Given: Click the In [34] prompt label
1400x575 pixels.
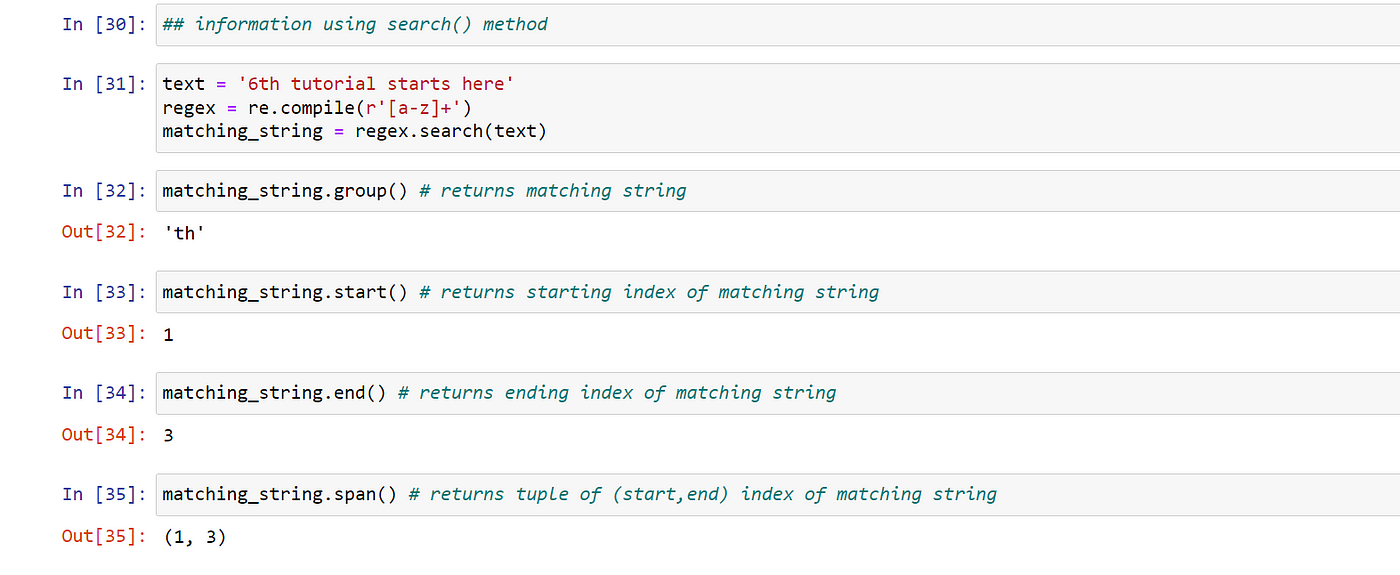Looking at the screenshot, I should click(104, 393).
